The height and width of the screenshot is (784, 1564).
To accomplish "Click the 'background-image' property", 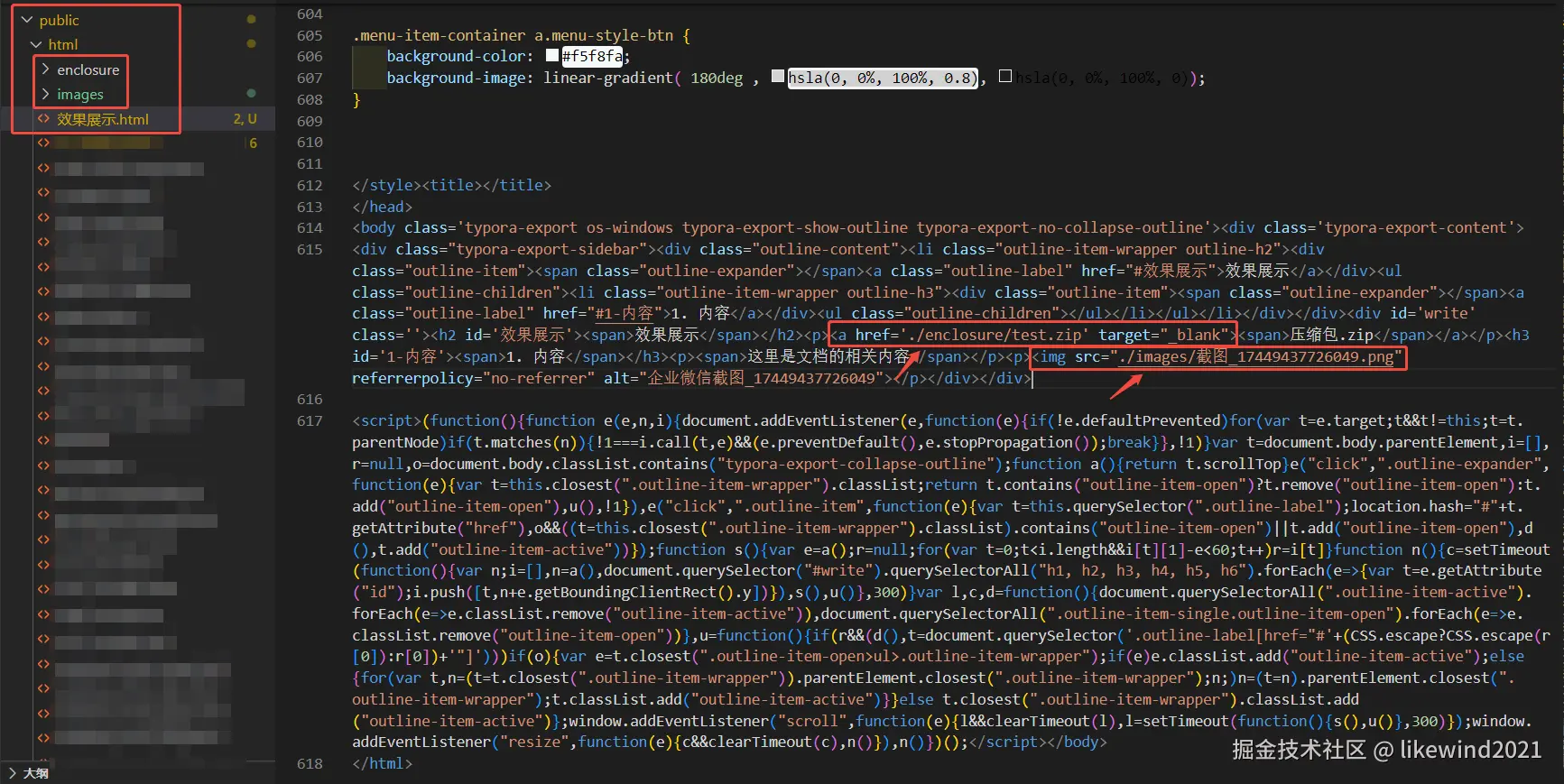I will (x=457, y=78).
